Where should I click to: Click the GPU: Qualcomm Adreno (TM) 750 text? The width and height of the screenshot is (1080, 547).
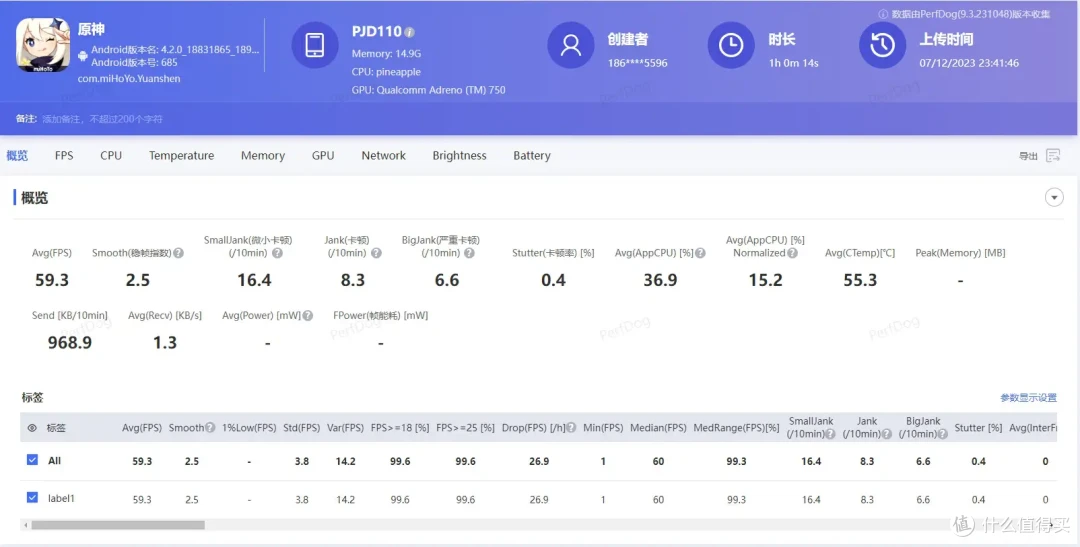point(428,90)
